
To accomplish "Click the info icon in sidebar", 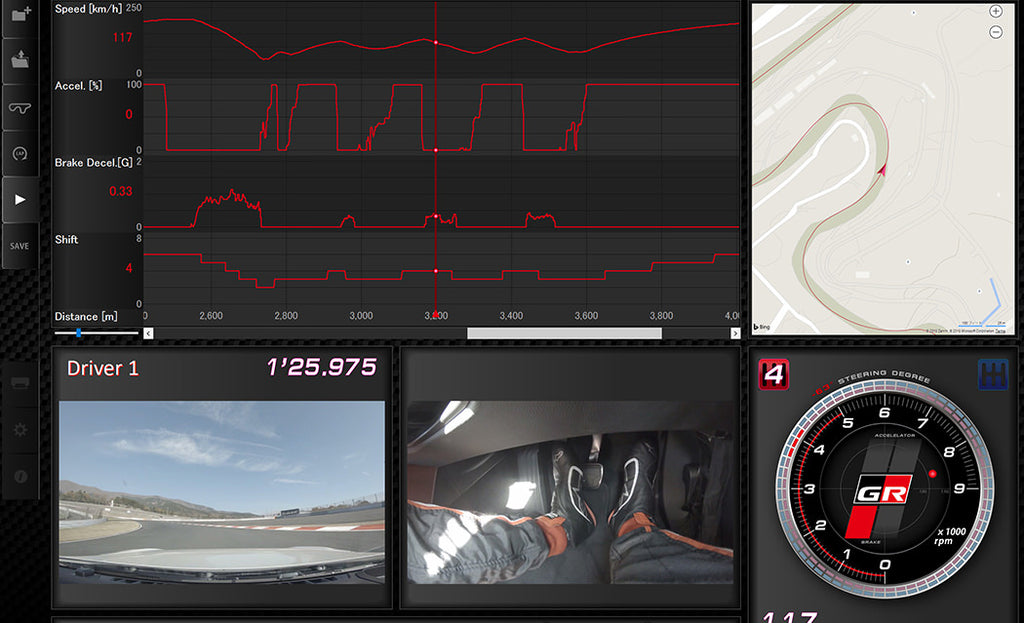I will tap(20, 476).
